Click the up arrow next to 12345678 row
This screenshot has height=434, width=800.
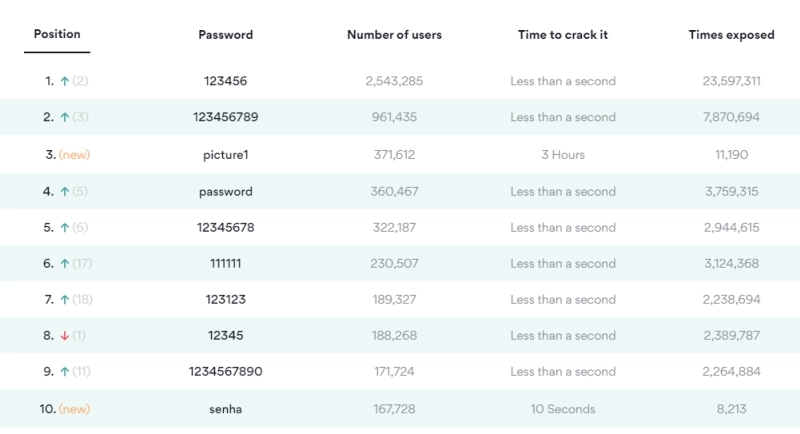64,227
